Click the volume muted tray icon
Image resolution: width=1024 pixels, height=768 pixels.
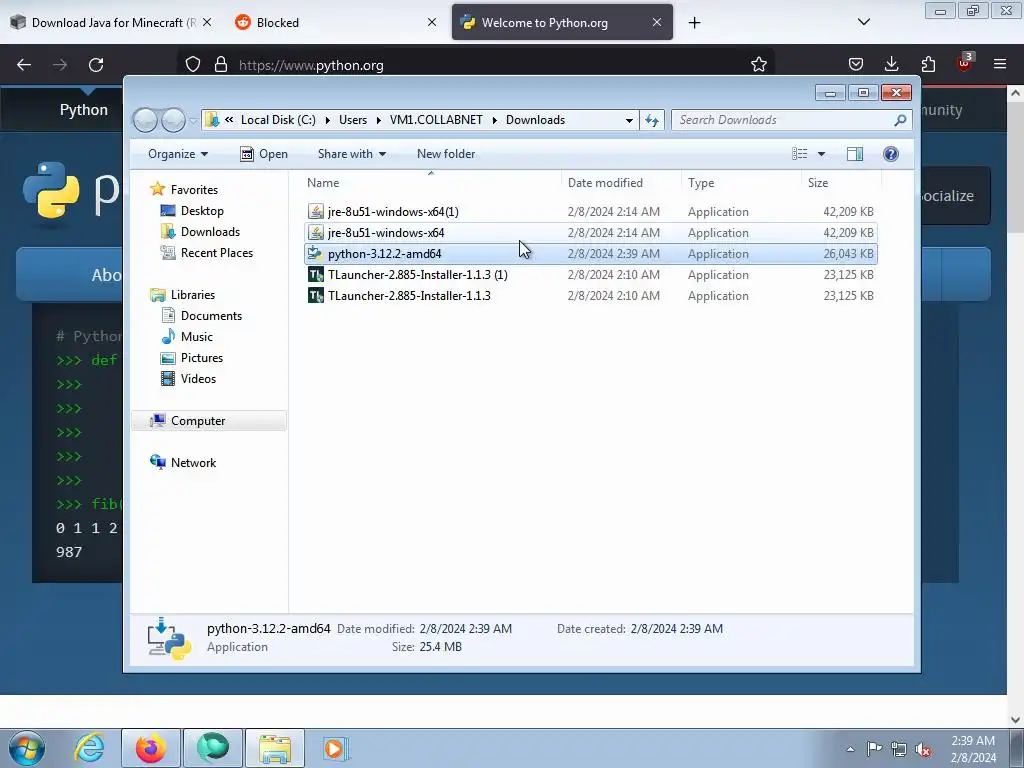pyautogui.click(x=923, y=749)
